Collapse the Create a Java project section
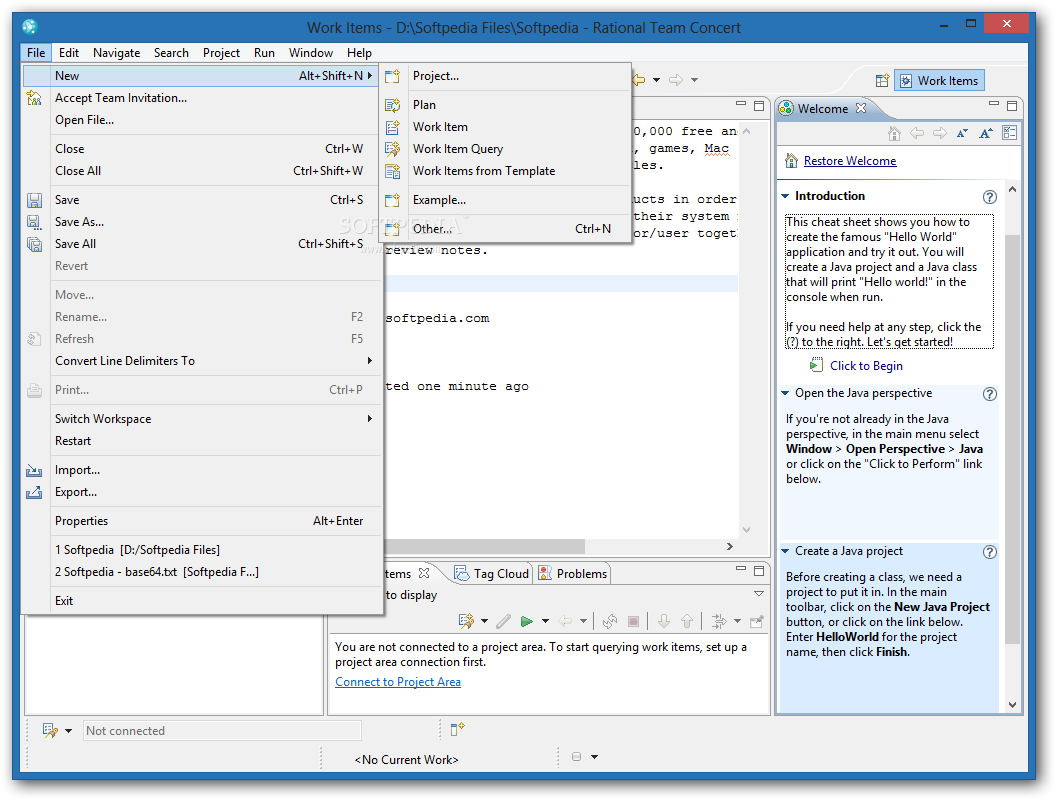The image size is (1056, 800). (785, 551)
